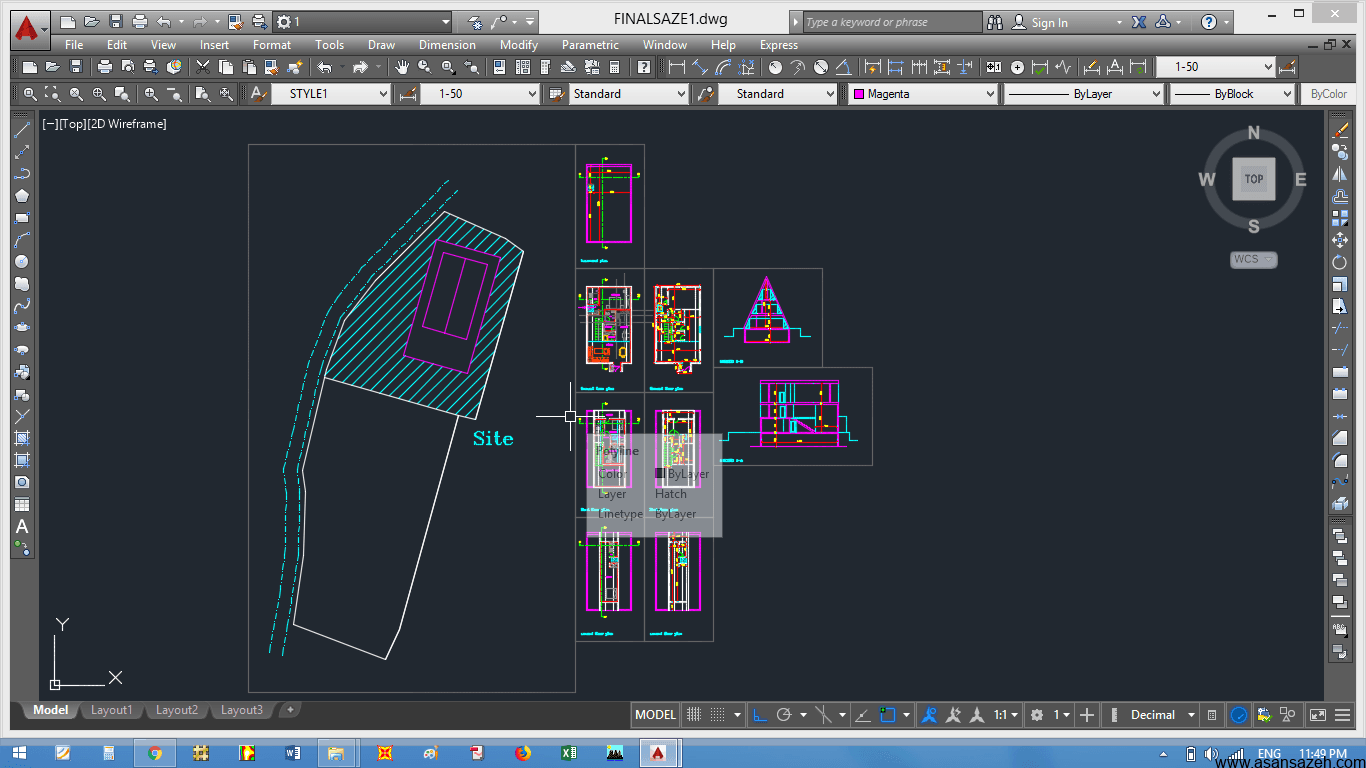
Task: Open the Hatch tool
Action: pyautogui.click(x=22, y=438)
